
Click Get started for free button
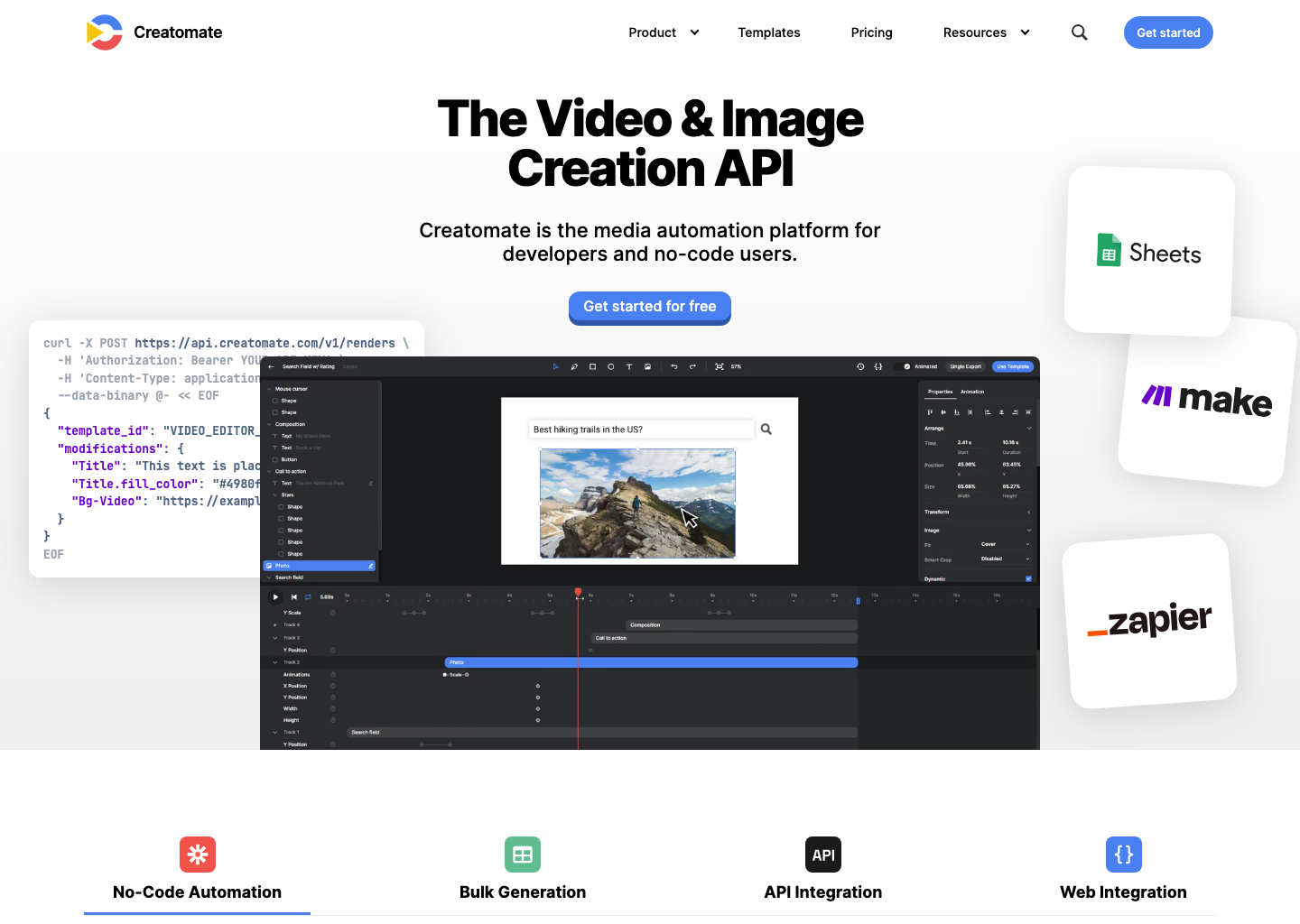pos(649,307)
